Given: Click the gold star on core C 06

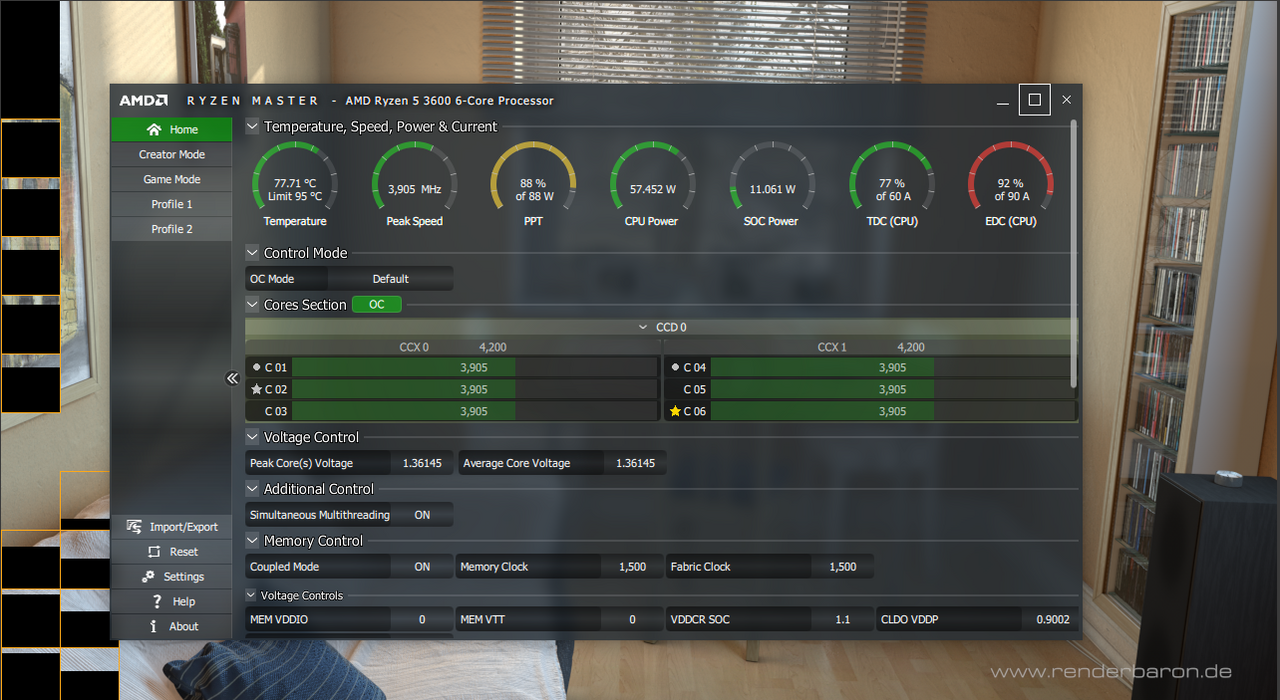Looking at the screenshot, I should coord(675,411).
